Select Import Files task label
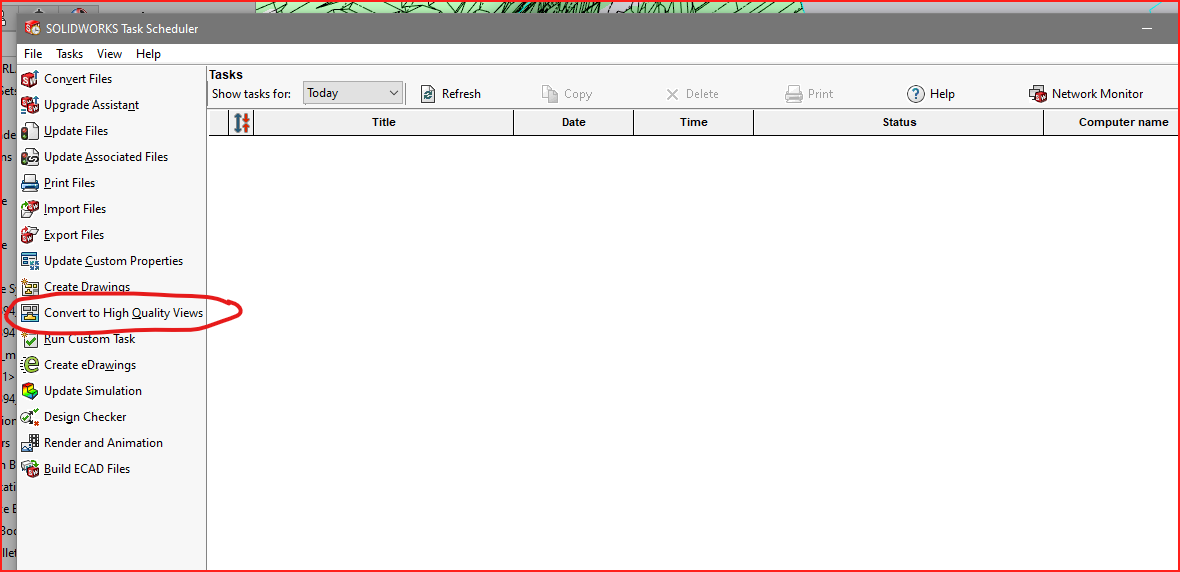This screenshot has height=572, width=1180. tap(75, 208)
